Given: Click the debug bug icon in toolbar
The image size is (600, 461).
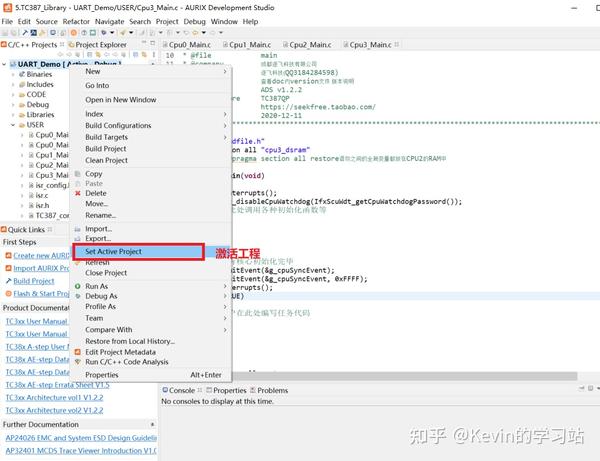Looking at the screenshot, I should coord(104,33).
